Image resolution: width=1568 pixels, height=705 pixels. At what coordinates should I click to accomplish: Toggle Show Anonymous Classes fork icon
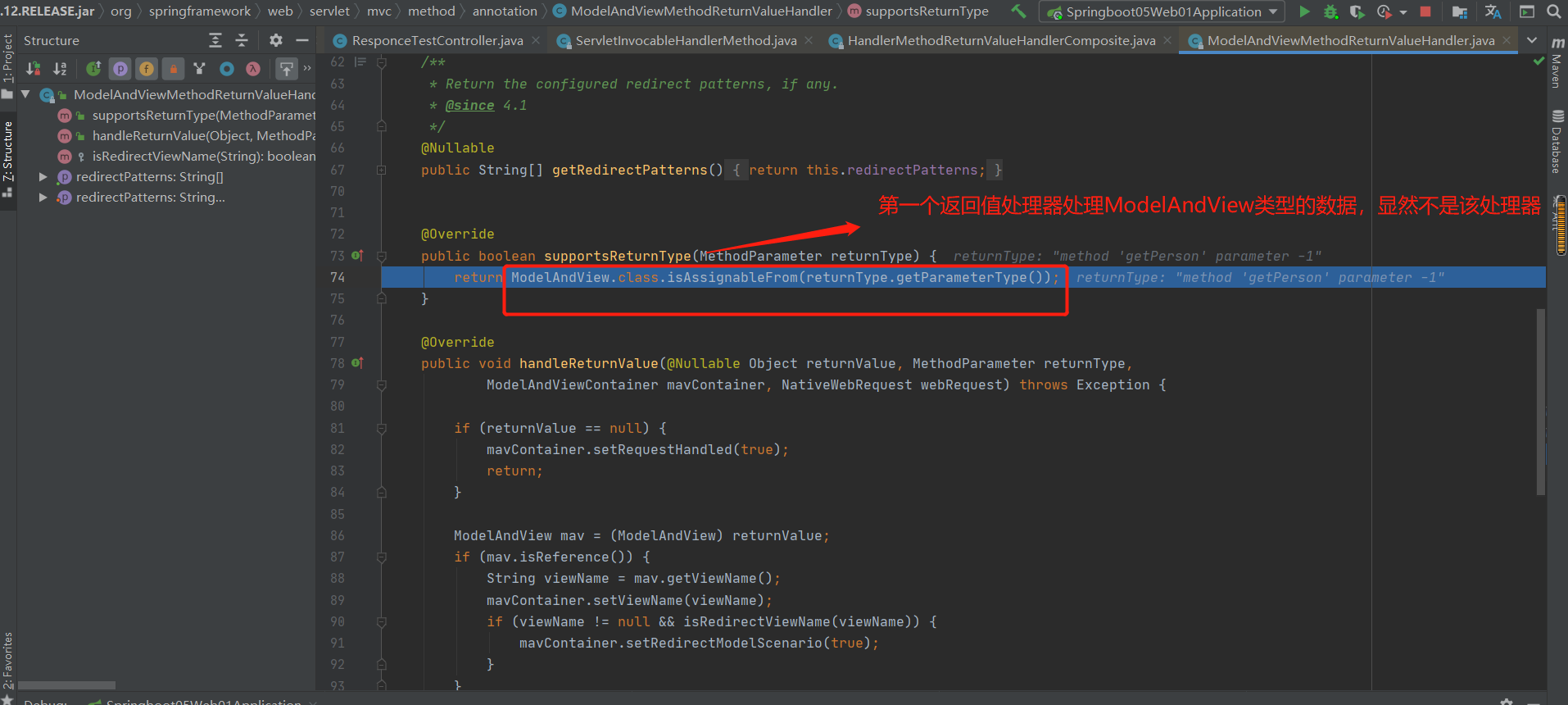pyautogui.click(x=199, y=69)
